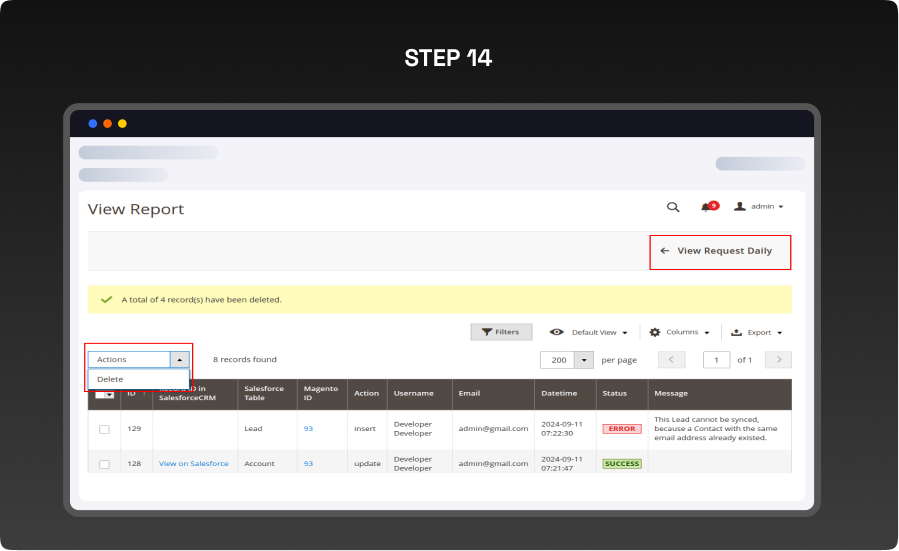The width and height of the screenshot is (899, 551).
Task: Go to the next page arrow
Action: [778, 360]
